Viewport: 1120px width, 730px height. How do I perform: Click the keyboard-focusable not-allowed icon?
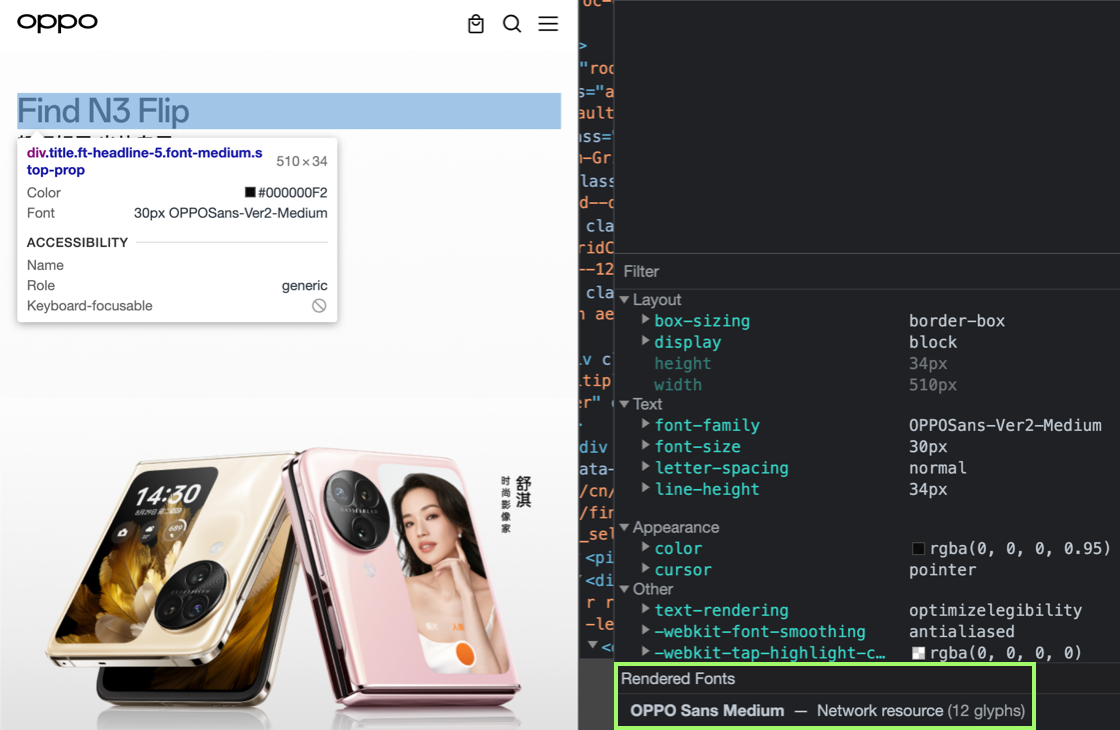tap(319, 306)
